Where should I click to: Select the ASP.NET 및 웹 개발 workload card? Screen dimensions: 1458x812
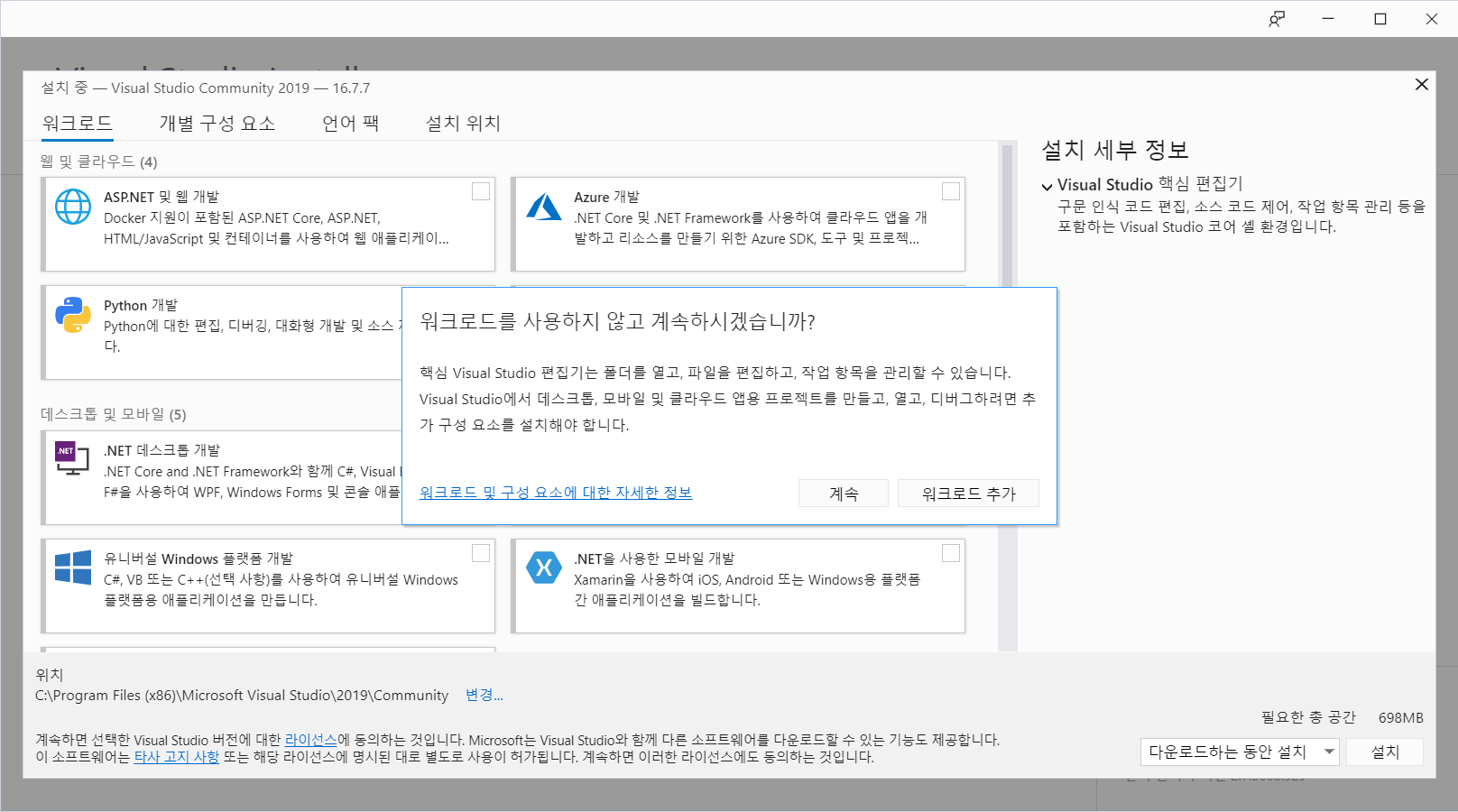point(268,224)
